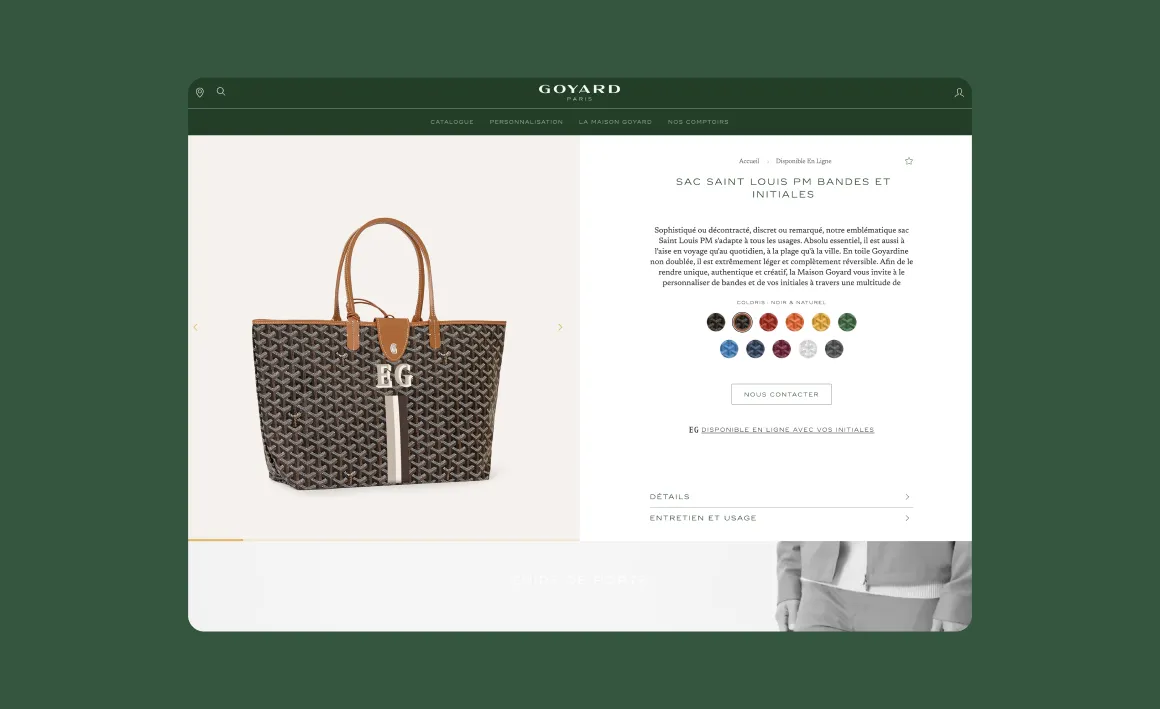Click the Goyard Paris logo
This screenshot has height=709, width=1160.
pyautogui.click(x=579, y=93)
